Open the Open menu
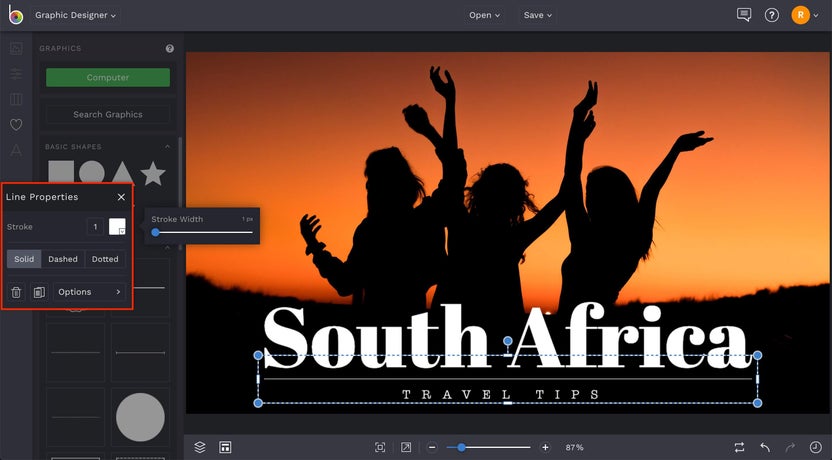Viewport: 832px width, 460px height. click(x=485, y=15)
